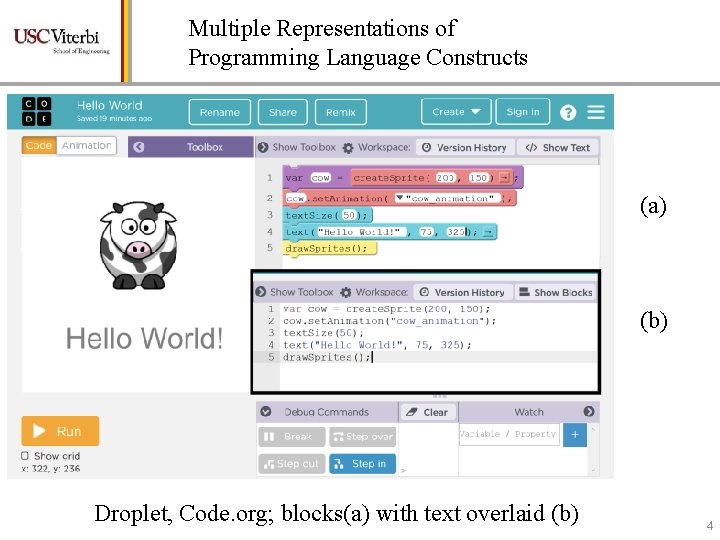Image resolution: width=720 pixels, height=540 pixels.
Task: Select the drawSprites() block
Action: (x=329, y=249)
